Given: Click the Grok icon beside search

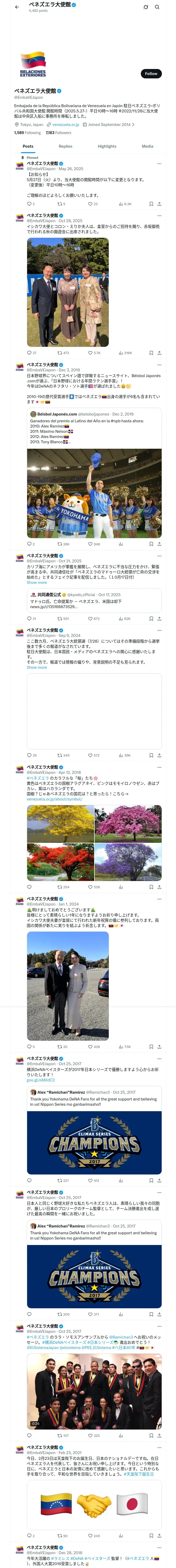Looking at the screenshot, I should [146, 7].
